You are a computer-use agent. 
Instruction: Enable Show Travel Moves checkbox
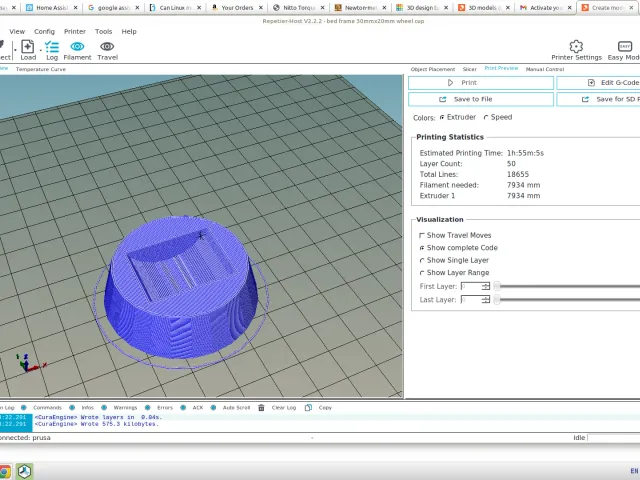click(422, 236)
